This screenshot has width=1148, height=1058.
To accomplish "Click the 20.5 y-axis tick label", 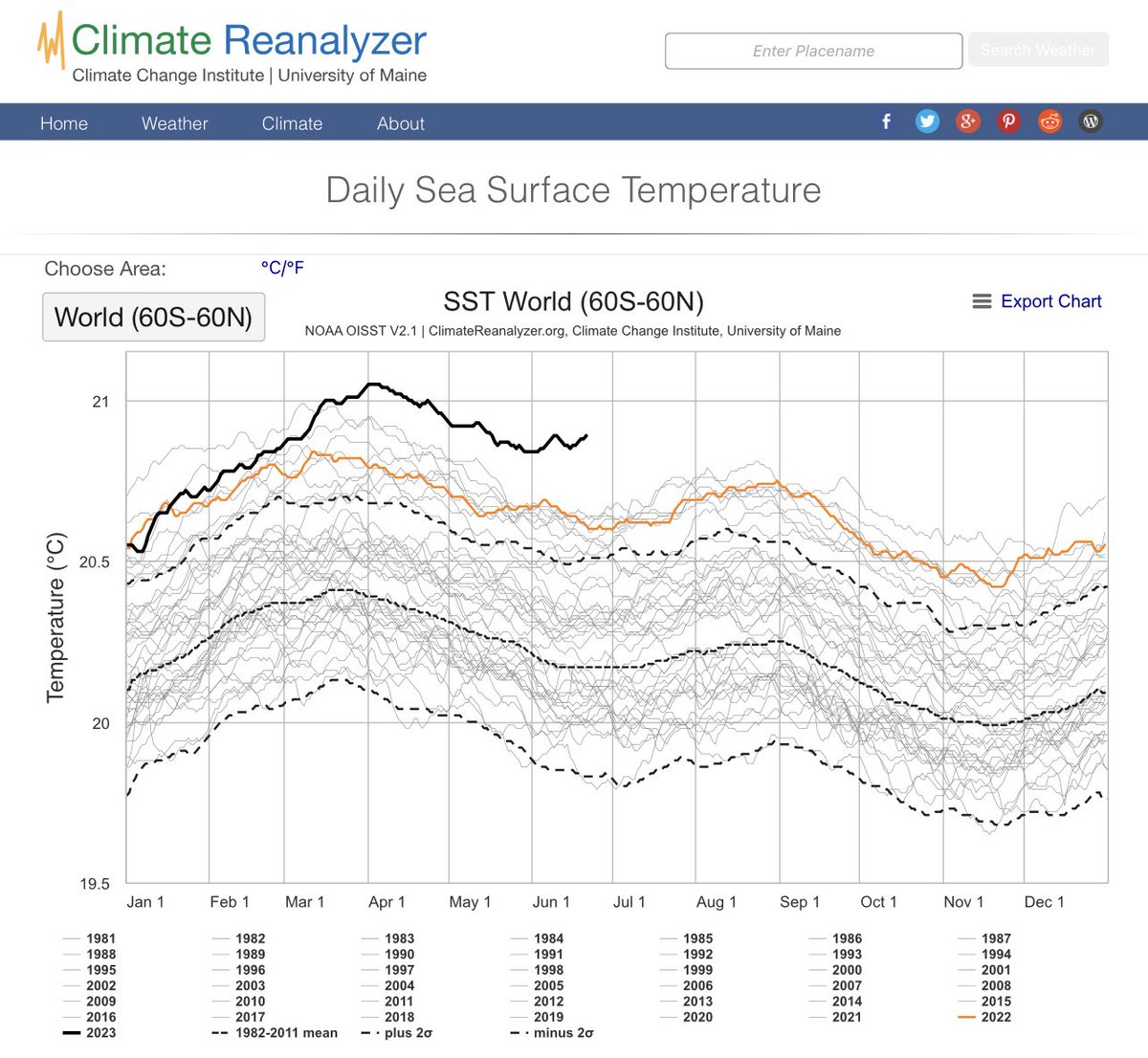I will pyautogui.click(x=94, y=562).
